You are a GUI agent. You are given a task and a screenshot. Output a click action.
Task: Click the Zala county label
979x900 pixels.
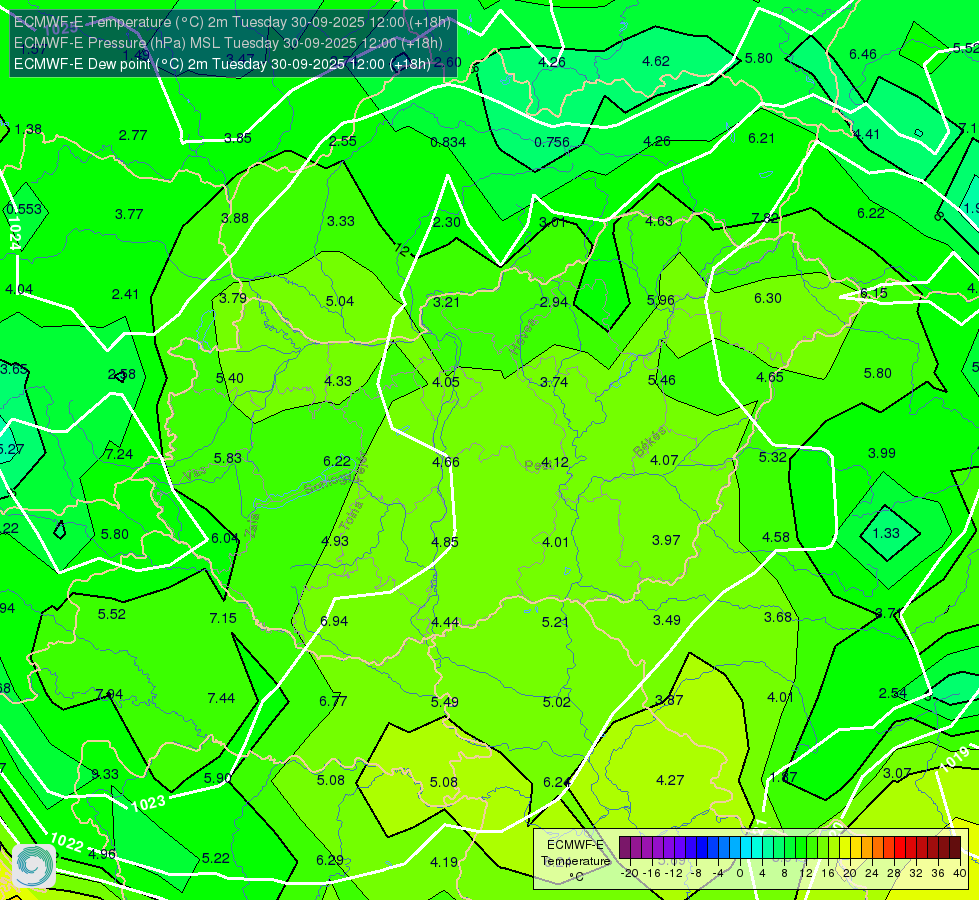point(252,528)
